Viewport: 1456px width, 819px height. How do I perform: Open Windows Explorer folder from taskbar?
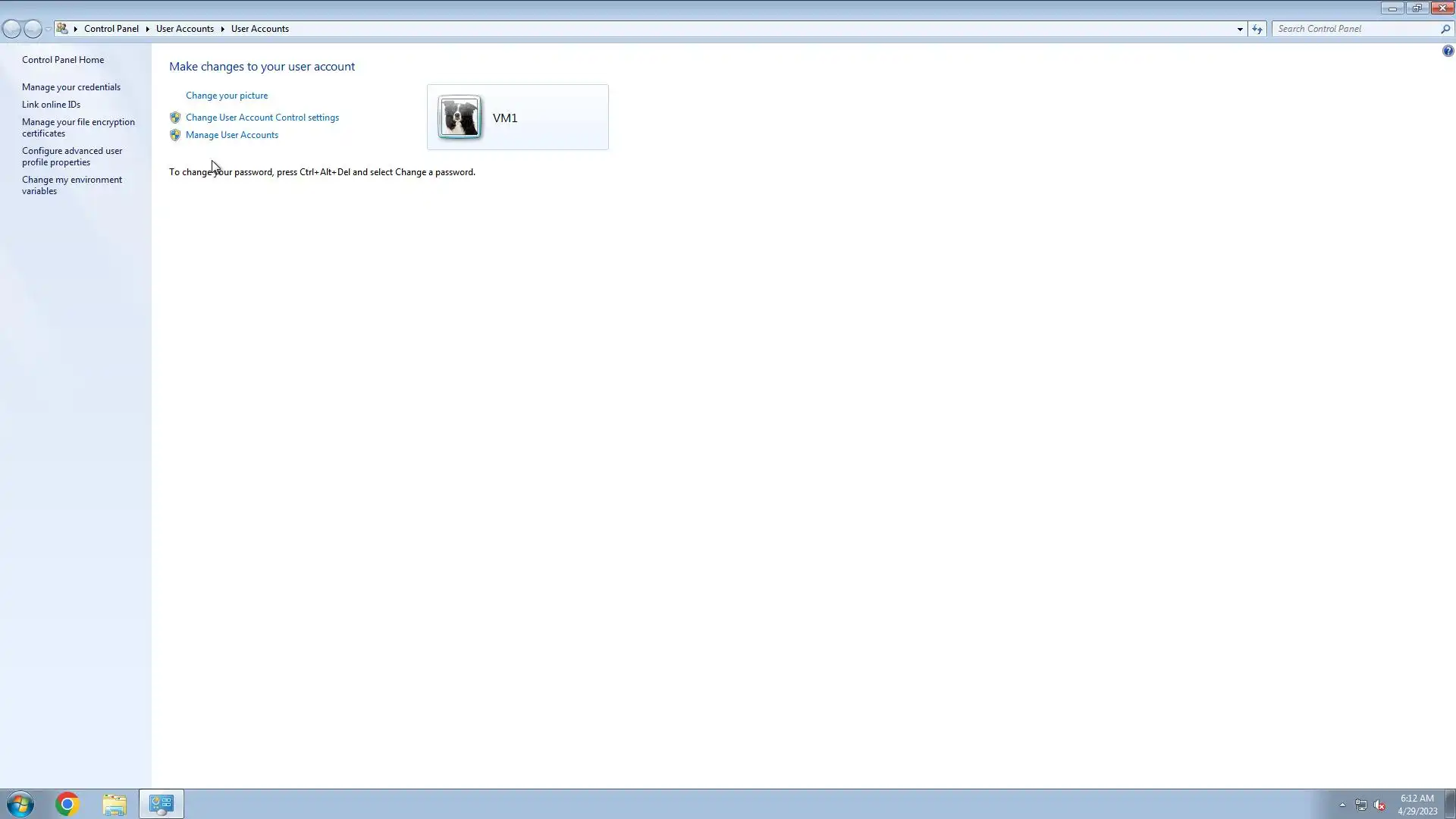coord(115,804)
